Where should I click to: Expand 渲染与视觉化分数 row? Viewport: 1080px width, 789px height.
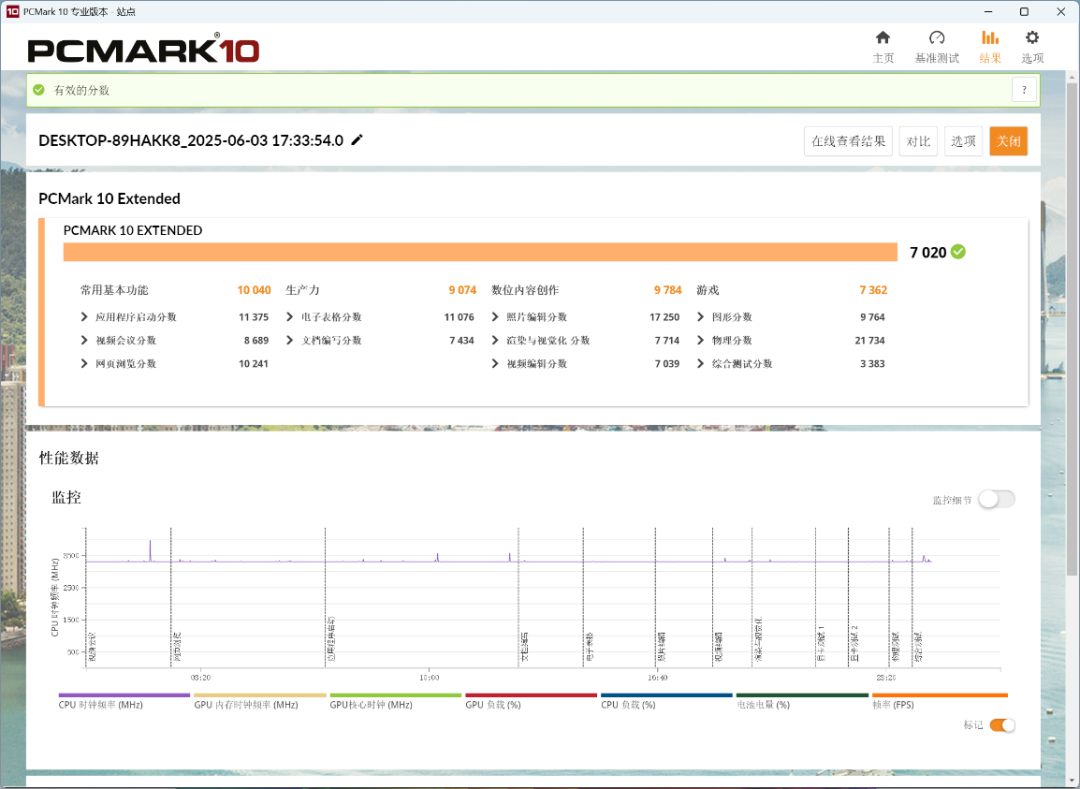tap(495, 340)
